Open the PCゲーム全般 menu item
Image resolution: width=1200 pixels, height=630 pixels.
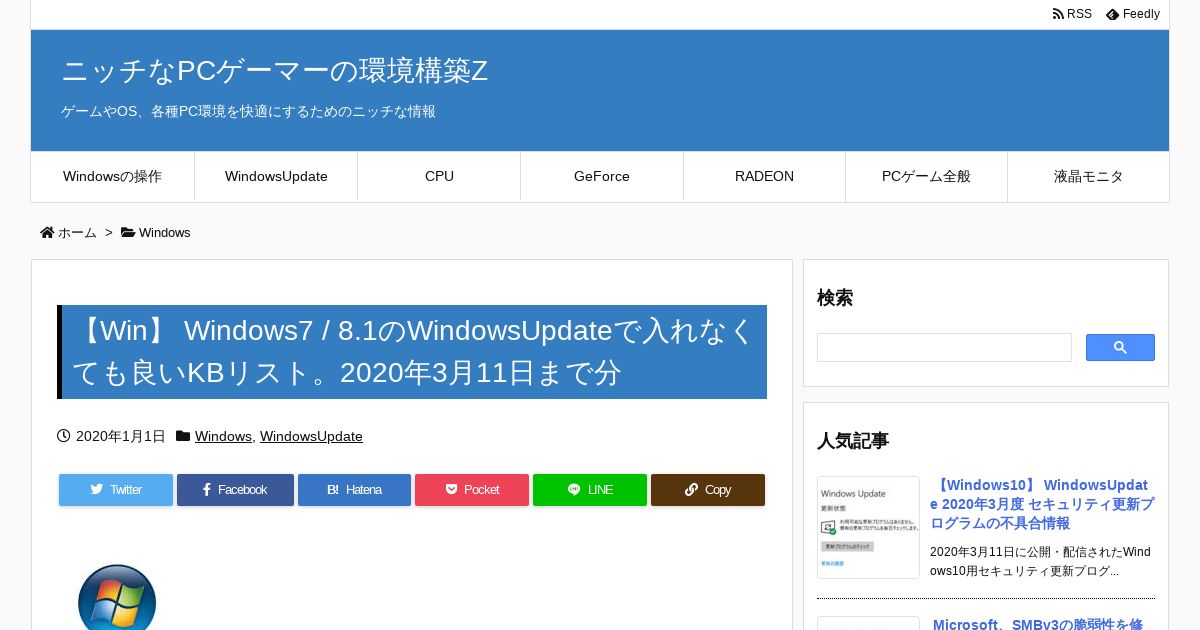coord(926,176)
